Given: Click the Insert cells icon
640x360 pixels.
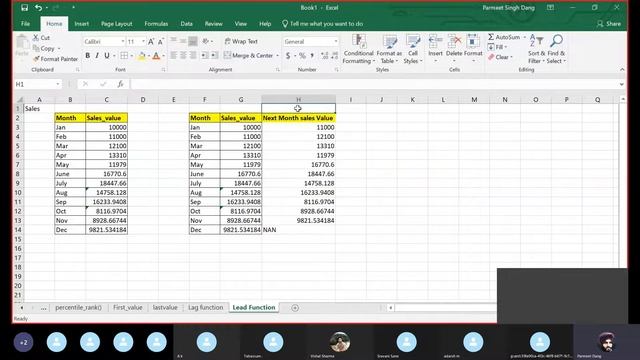Looking at the screenshot, I should click(x=436, y=42).
